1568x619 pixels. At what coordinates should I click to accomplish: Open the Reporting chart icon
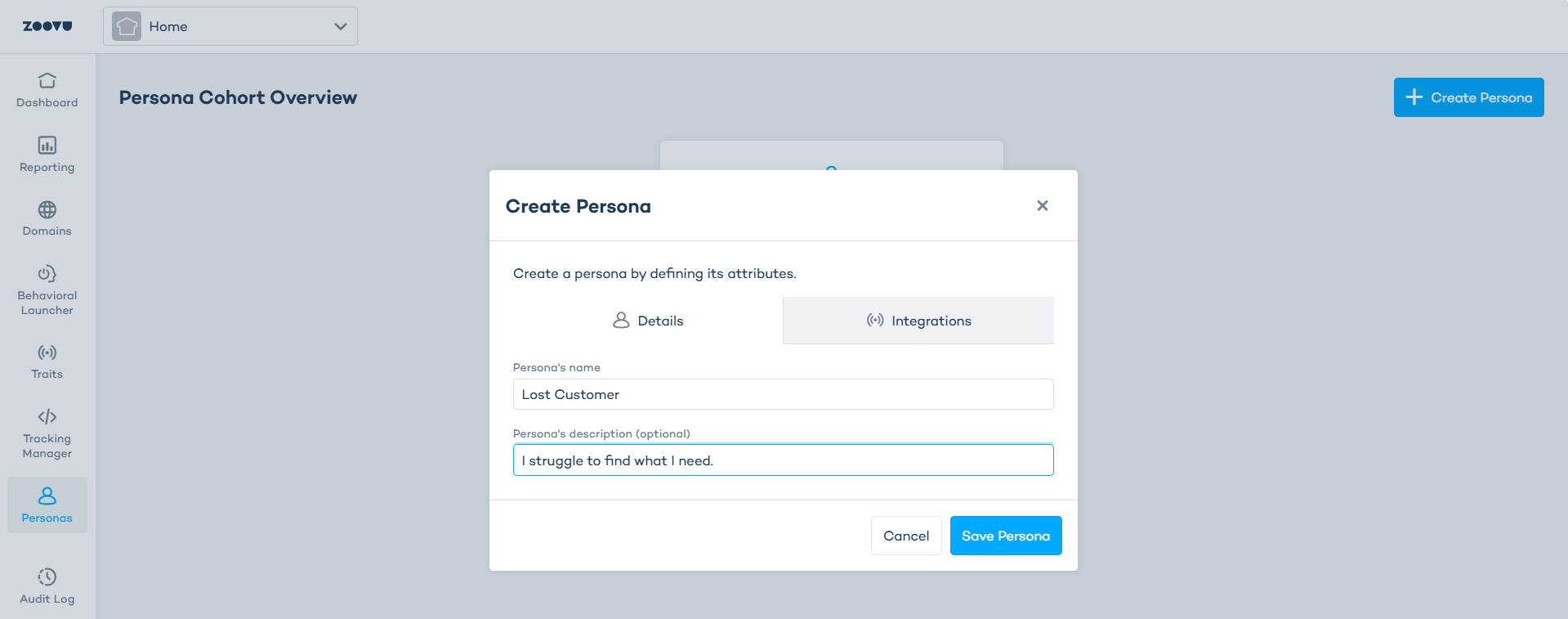pyautogui.click(x=47, y=146)
